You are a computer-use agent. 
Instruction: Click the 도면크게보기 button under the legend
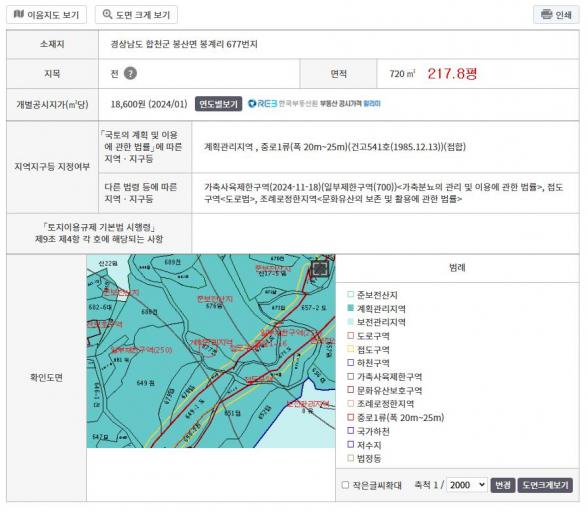point(545,485)
